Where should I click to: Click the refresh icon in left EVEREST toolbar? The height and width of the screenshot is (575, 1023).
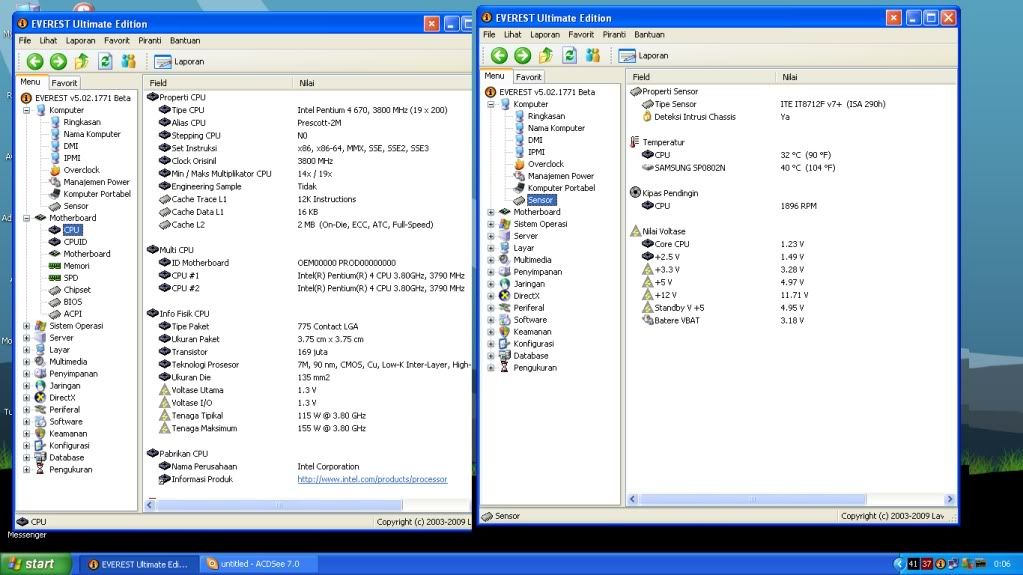pos(105,61)
